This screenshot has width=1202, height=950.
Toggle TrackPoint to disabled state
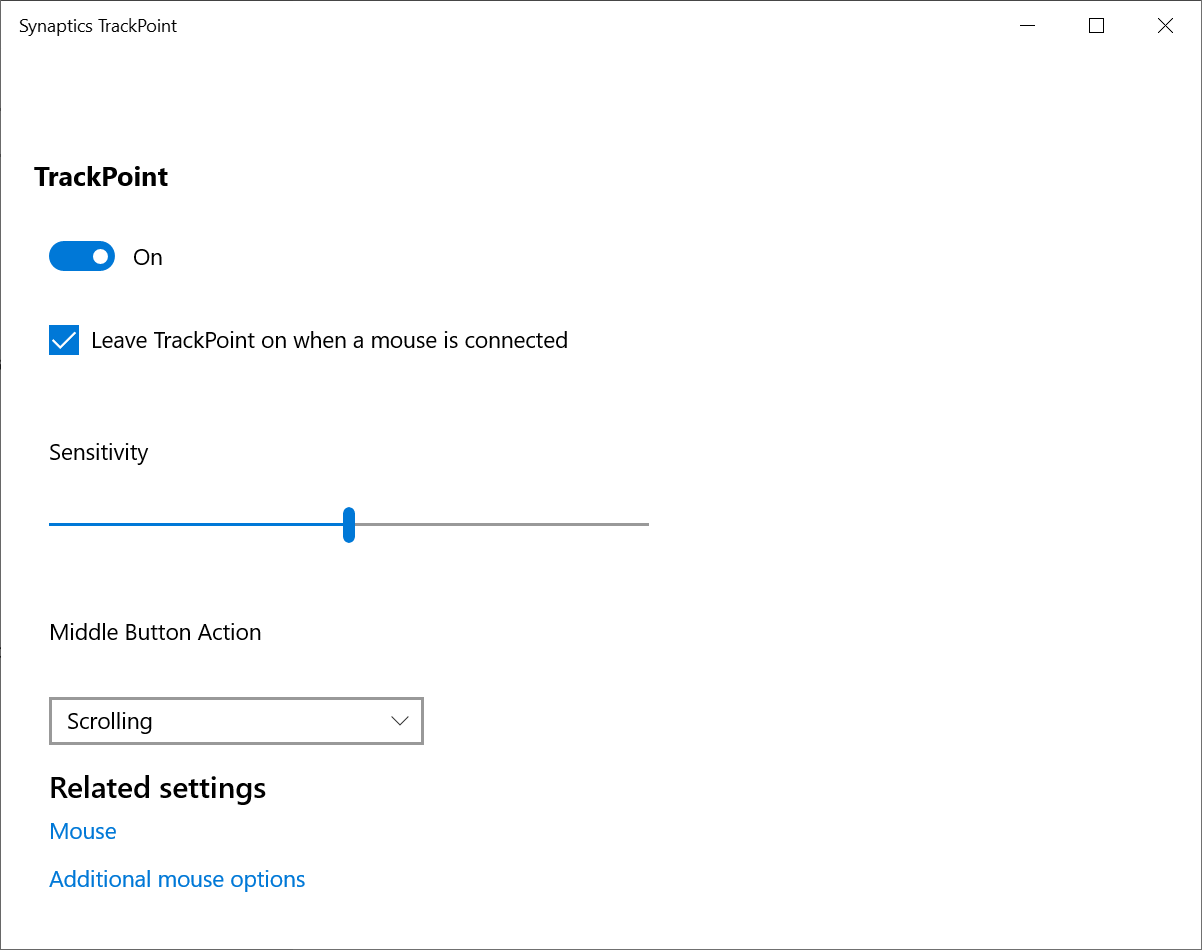pyautogui.click(x=82, y=256)
